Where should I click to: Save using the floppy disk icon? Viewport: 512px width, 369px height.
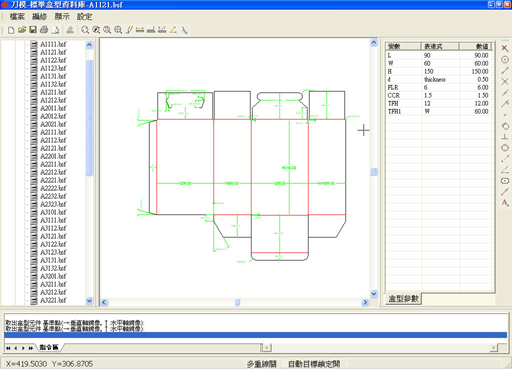pos(33,30)
